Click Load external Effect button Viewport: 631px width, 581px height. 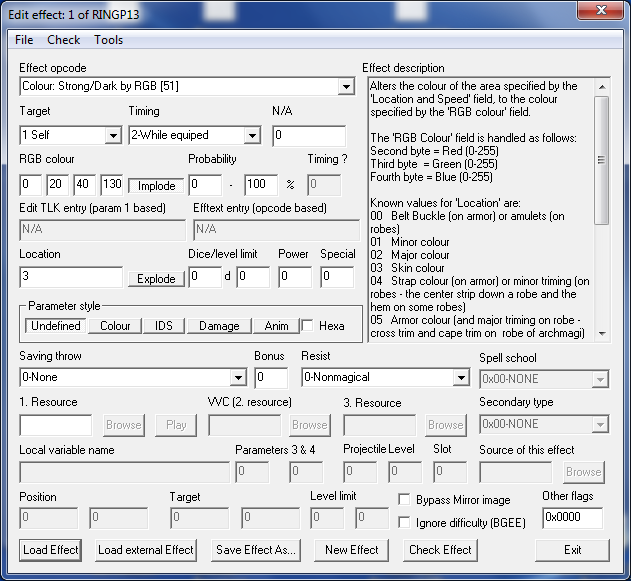pyautogui.click(x=146, y=550)
